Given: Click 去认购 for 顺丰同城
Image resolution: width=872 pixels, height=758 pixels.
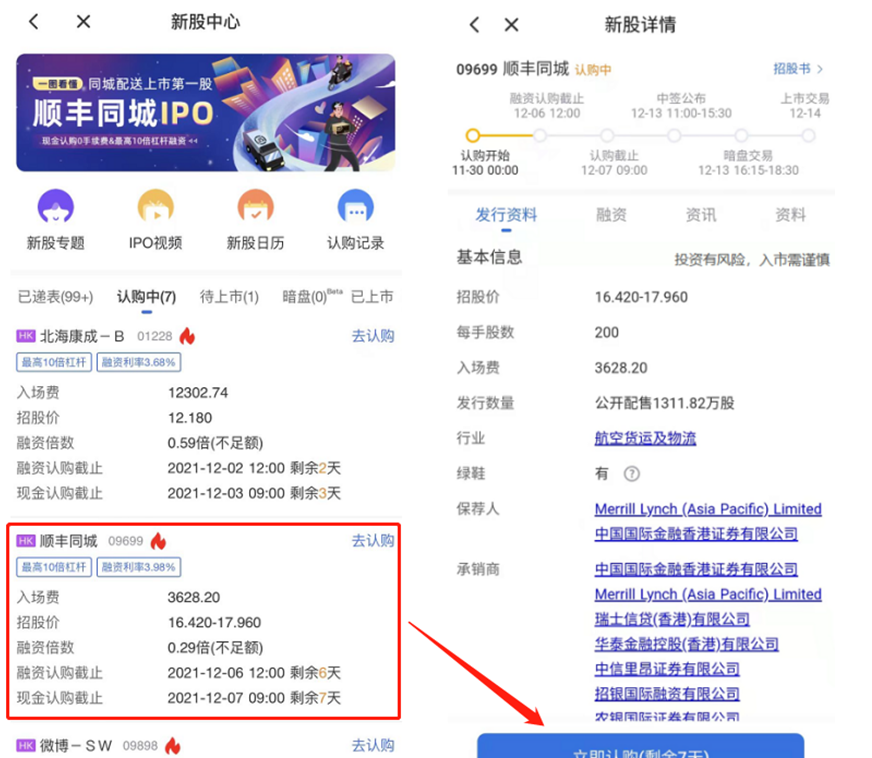Looking at the screenshot, I should click(373, 541).
